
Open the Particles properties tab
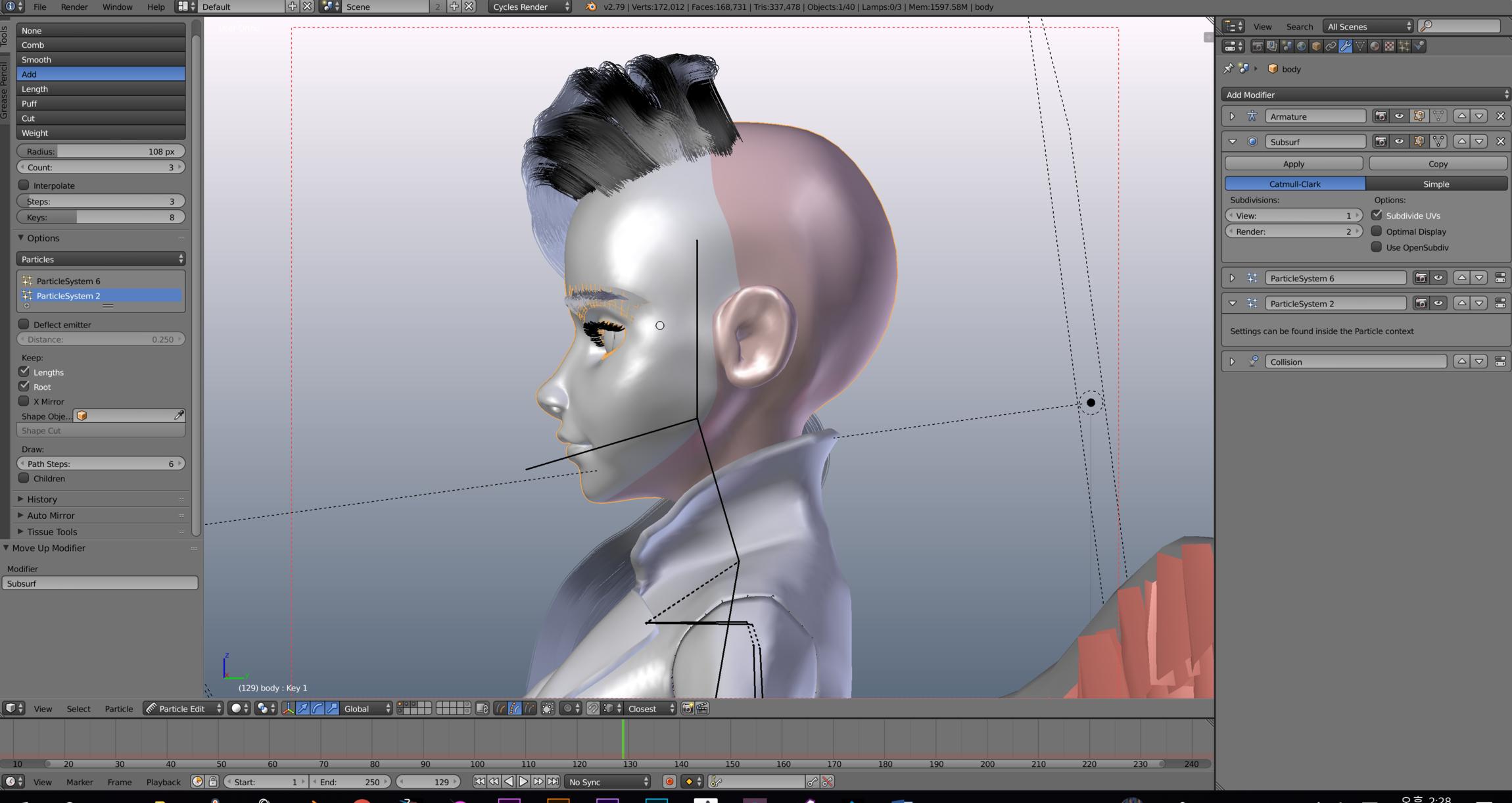pyautogui.click(x=1404, y=46)
